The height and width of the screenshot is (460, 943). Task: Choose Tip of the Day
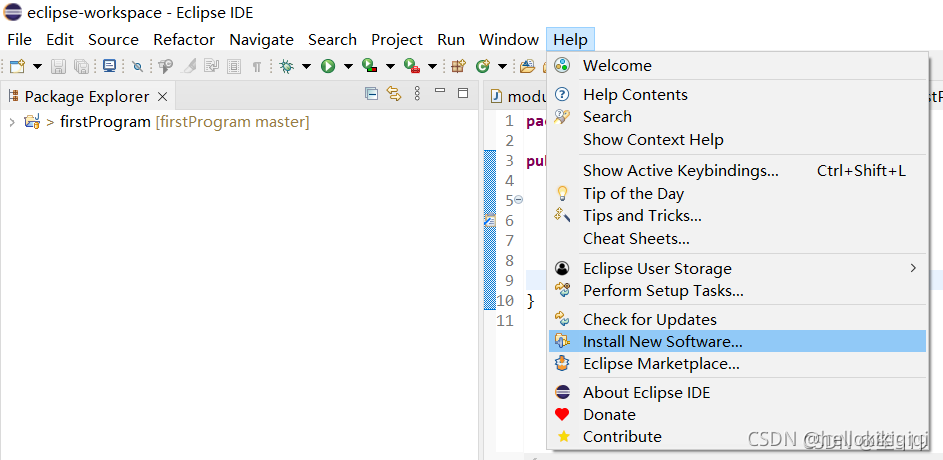click(x=737, y=194)
